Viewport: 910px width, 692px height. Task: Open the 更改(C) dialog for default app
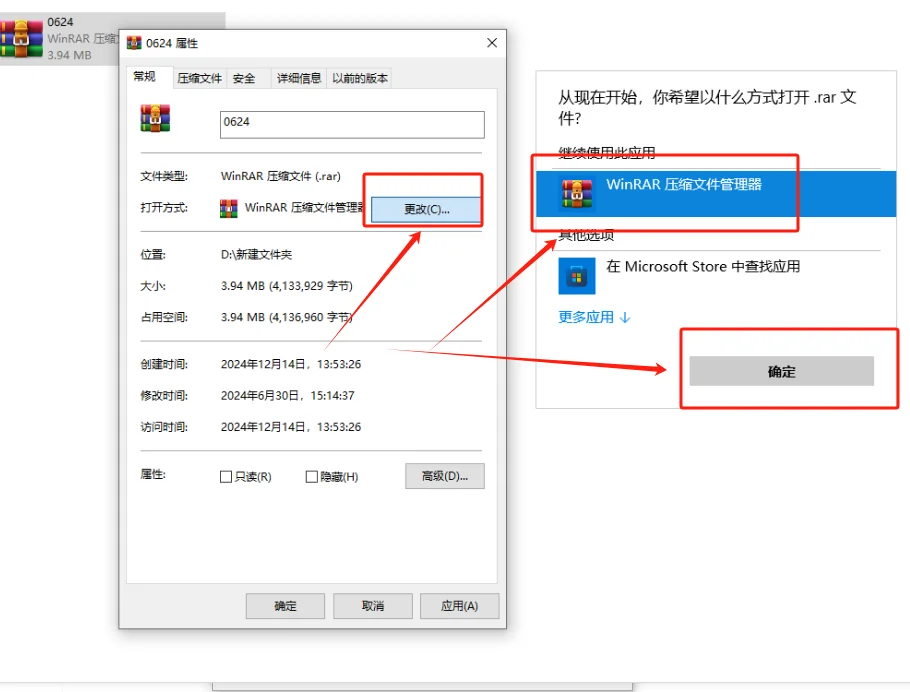click(x=424, y=207)
